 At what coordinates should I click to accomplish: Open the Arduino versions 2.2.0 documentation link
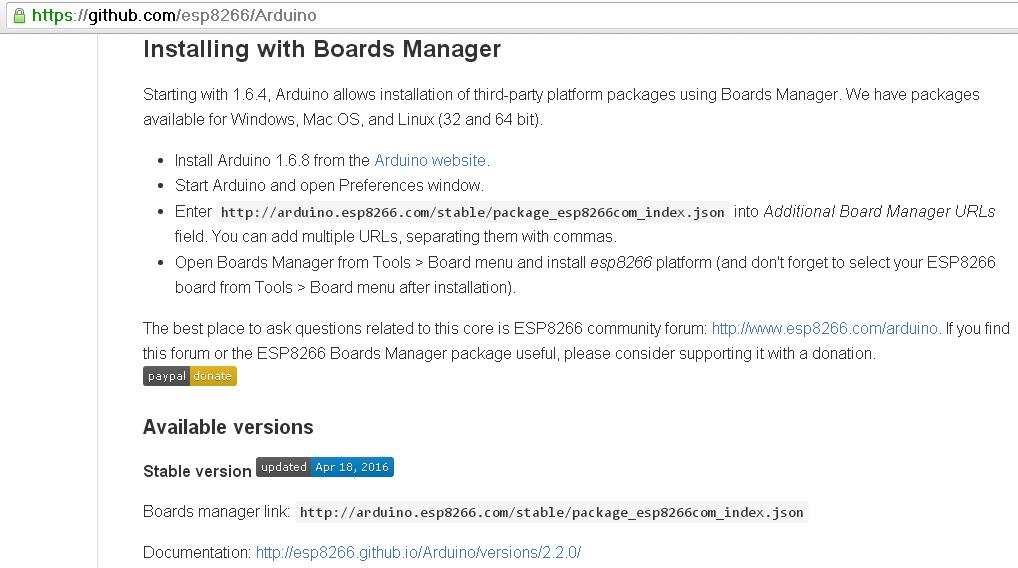tap(418, 552)
